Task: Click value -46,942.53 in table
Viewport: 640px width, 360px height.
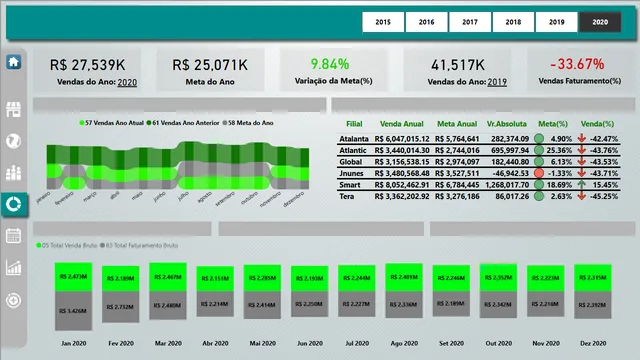Action: click(x=511, y=173)
